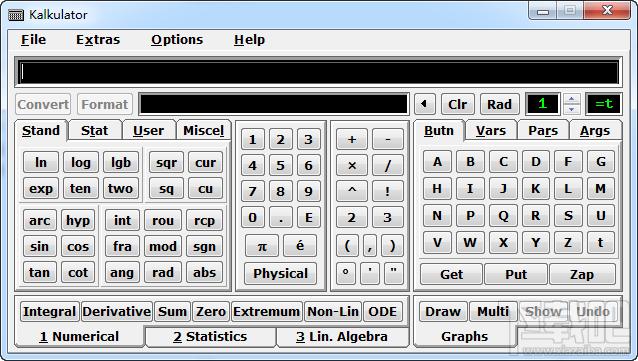638x361 pixels.
Task: Switch to the Vars tab
Action: [x=491, y=131]
